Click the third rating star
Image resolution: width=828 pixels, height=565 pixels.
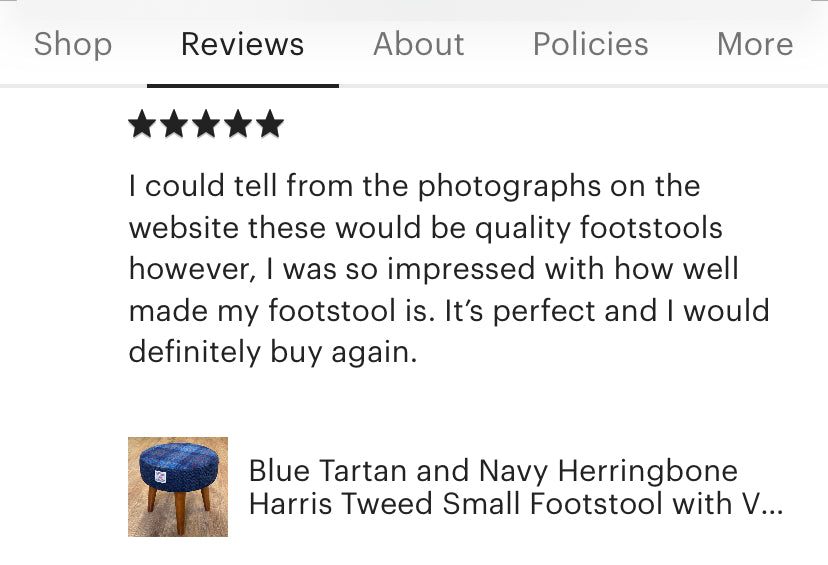pos(206,124)
